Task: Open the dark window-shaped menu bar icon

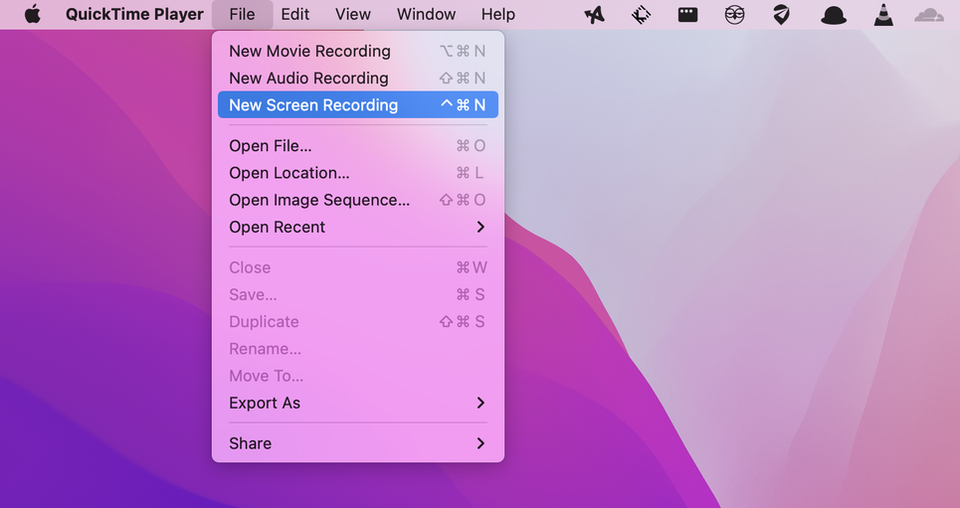Action: click(x=688, y=14)
